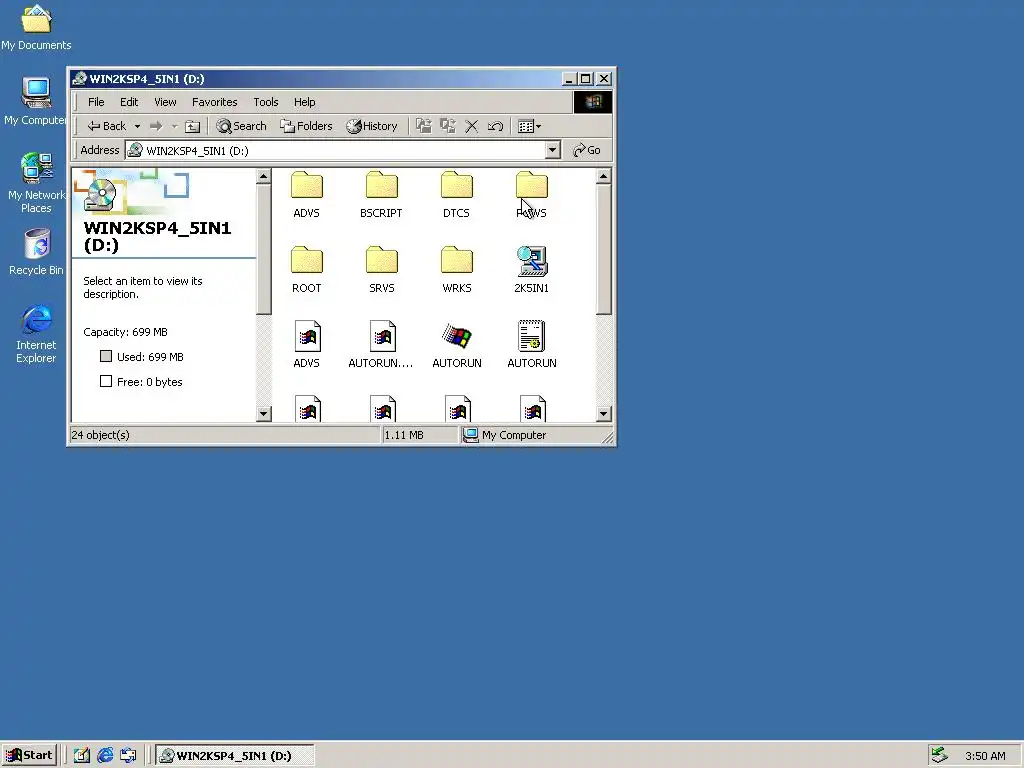
Task: Click the Forward arrow button
Action: (155, 126)
